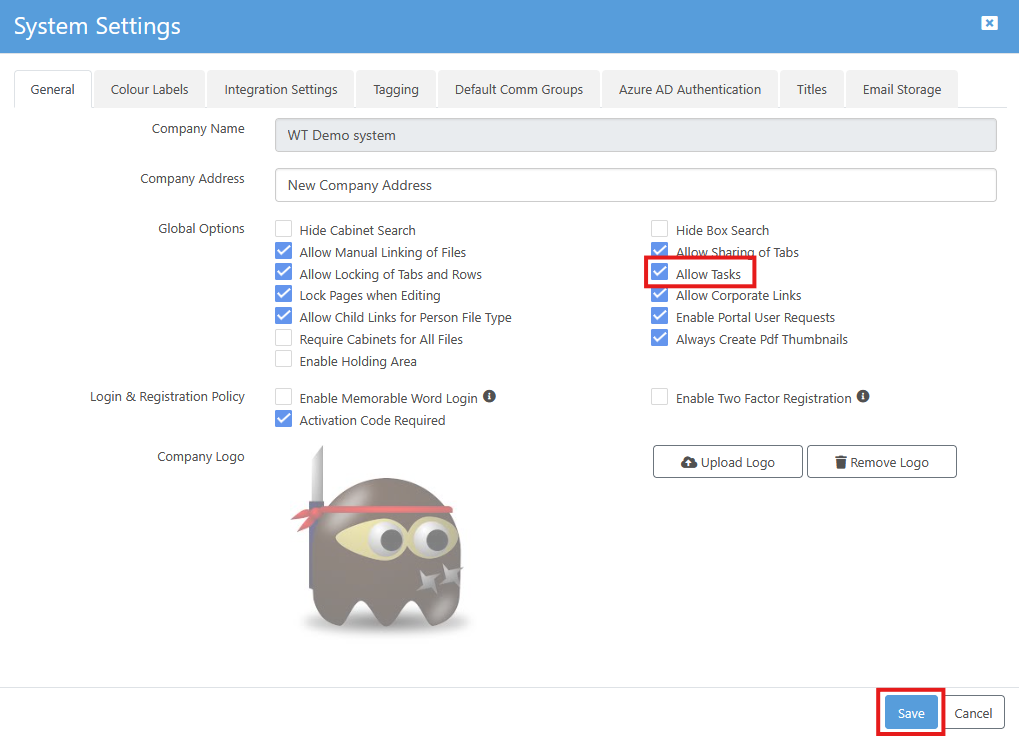This screenshot has width=1019, height=737.
Task: Save the system settings
Action: 910,713
